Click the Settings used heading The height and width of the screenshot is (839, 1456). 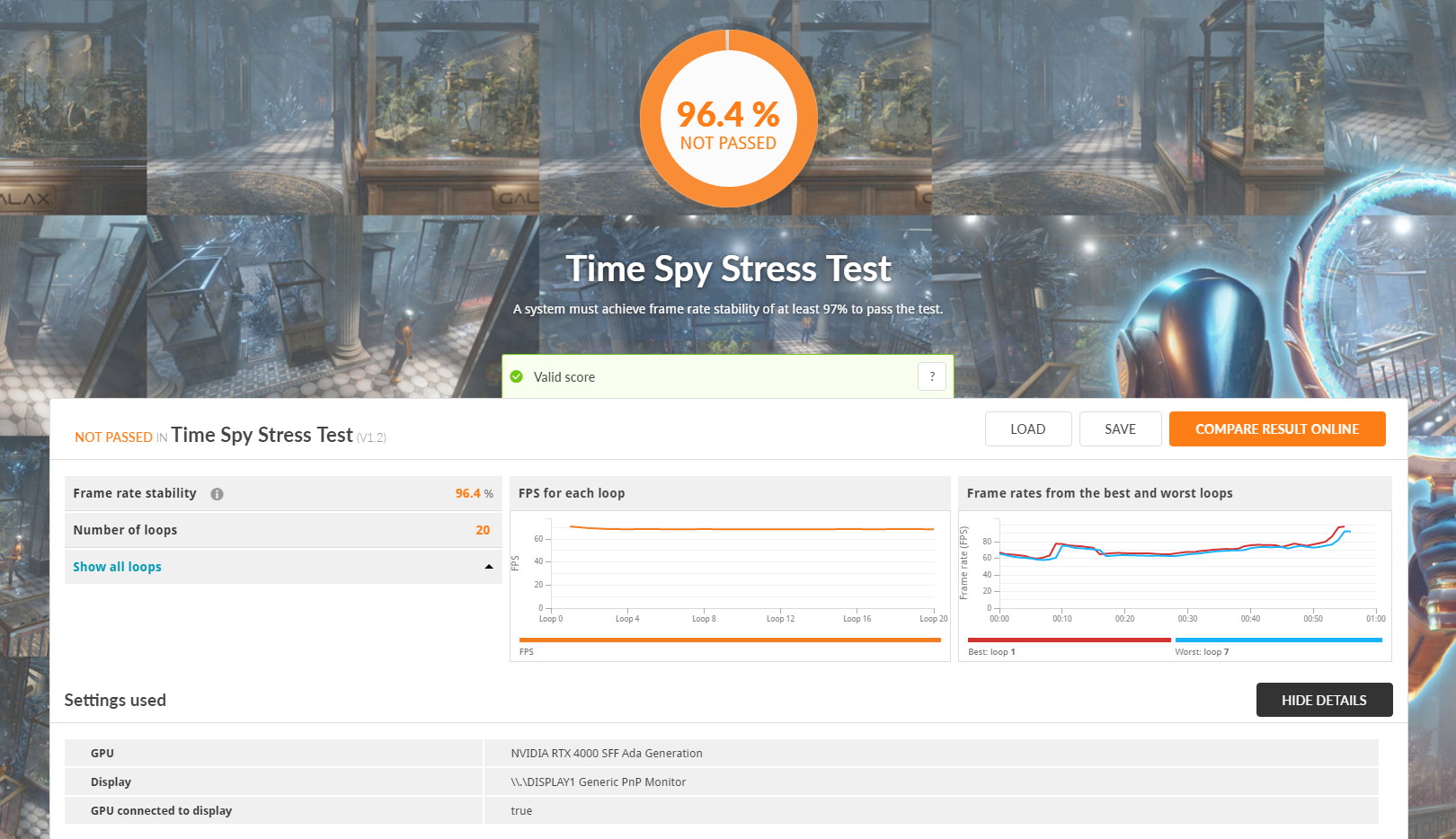(x=115, y=701)
